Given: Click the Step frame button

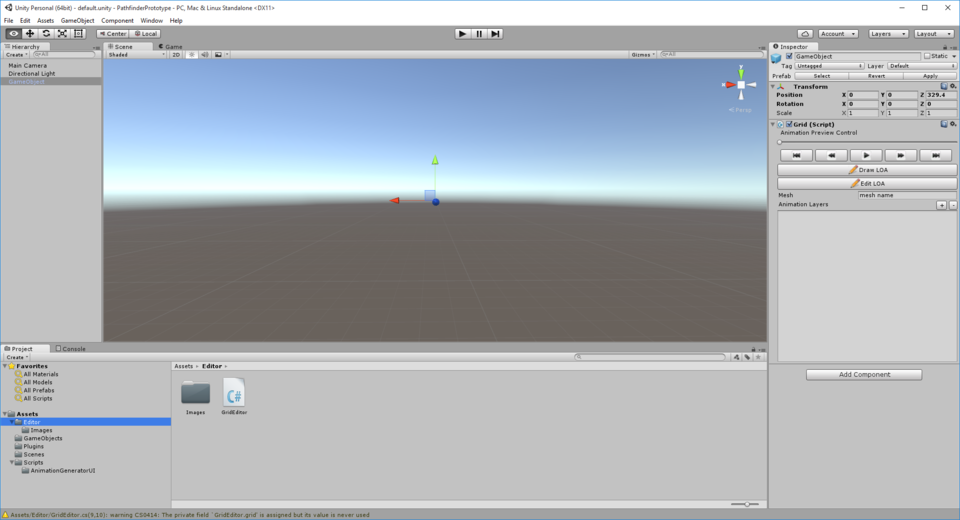Looking at the screenshot, I should (x=495, y=33).
